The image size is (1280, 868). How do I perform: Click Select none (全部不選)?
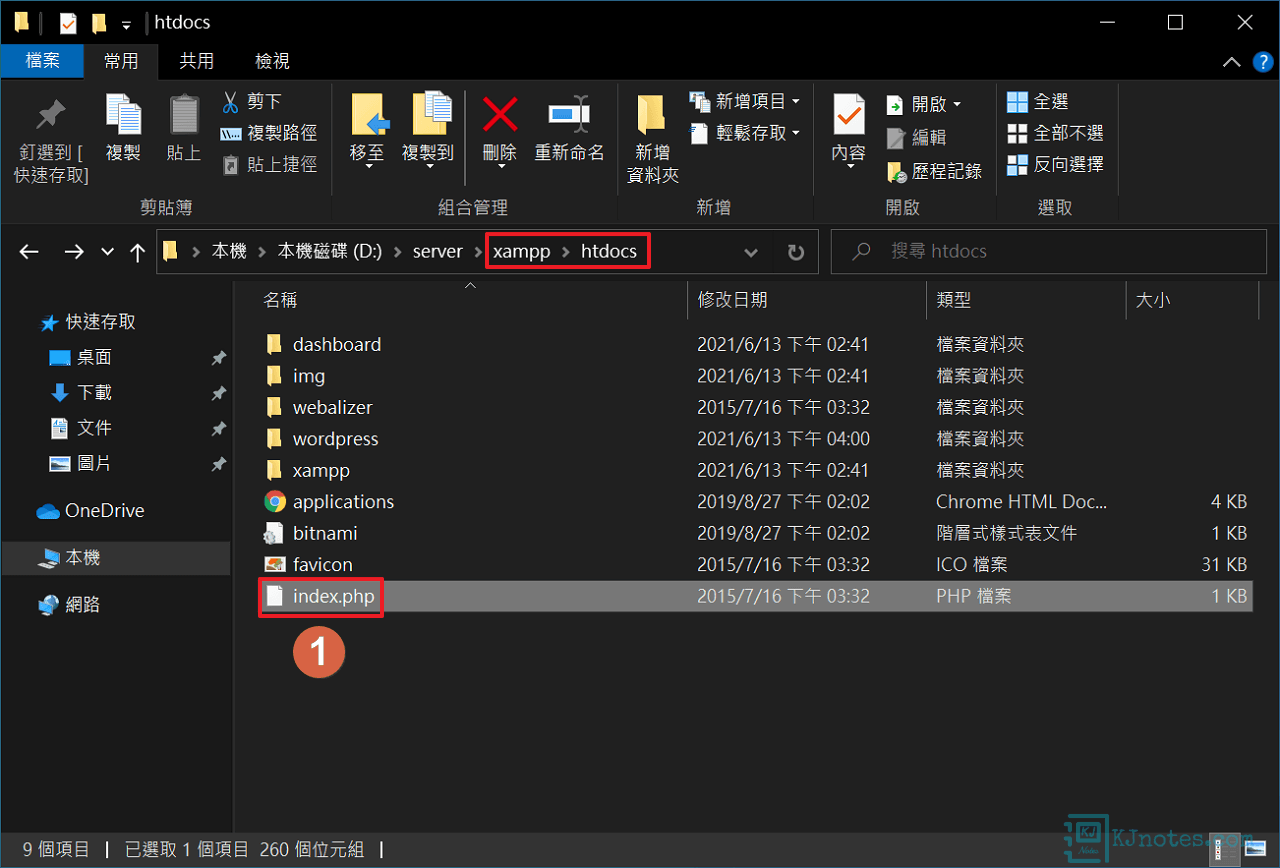1055,133
